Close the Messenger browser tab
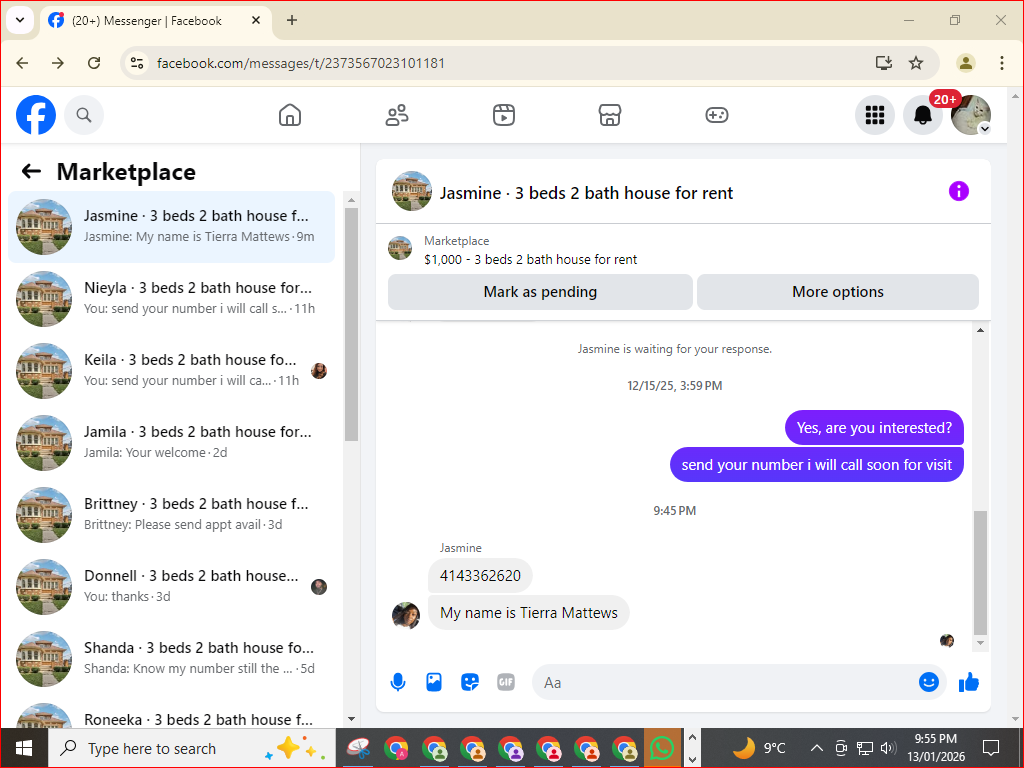Image resolution: width=1024 pixels, height=768 pixels. [256, 20]
